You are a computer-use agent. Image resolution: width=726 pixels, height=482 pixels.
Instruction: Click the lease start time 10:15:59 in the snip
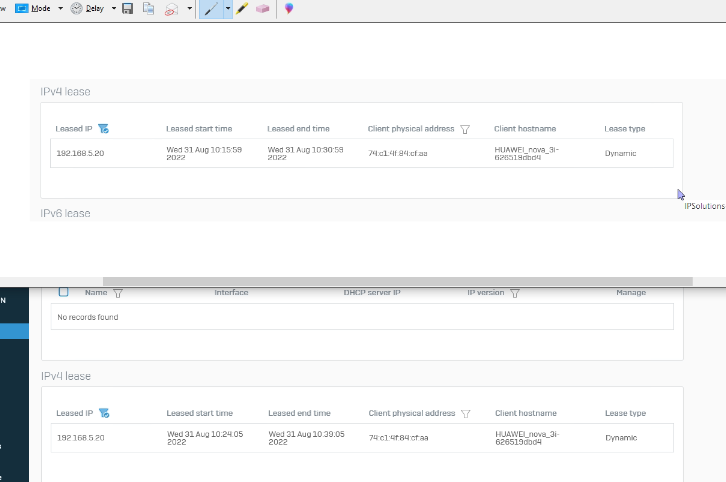click(204, 153)
